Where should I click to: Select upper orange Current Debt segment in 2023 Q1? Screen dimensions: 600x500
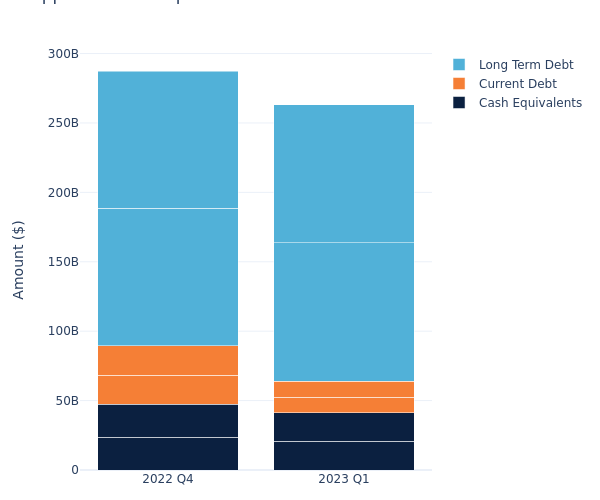tap(344, 389)
